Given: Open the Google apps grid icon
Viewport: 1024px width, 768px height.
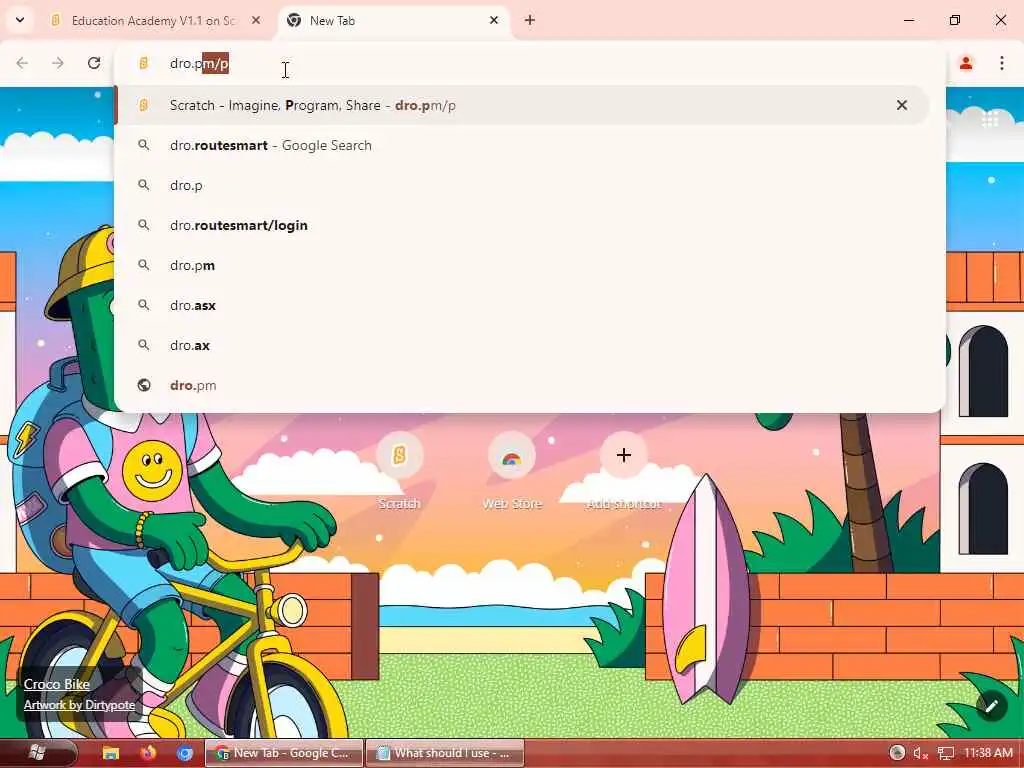Looking at the screenshot, I should 989,119.
